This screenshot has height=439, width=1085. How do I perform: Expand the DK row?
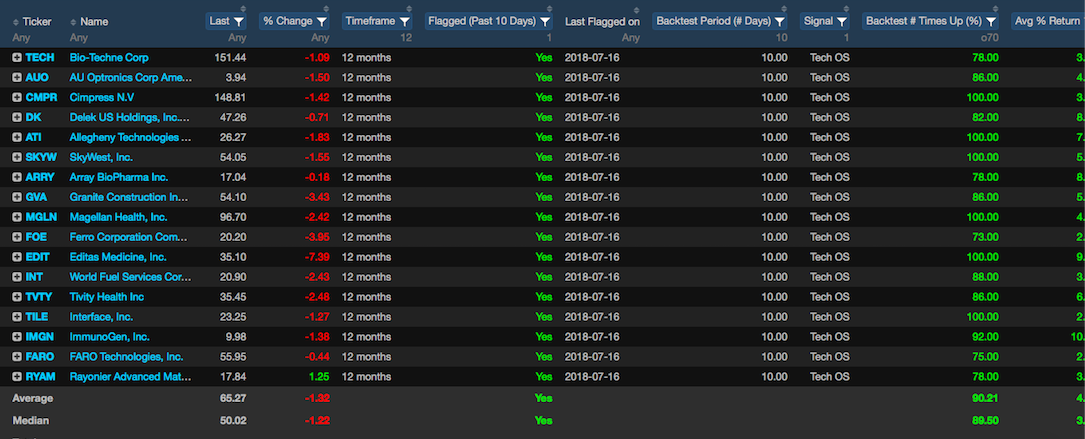17,117
